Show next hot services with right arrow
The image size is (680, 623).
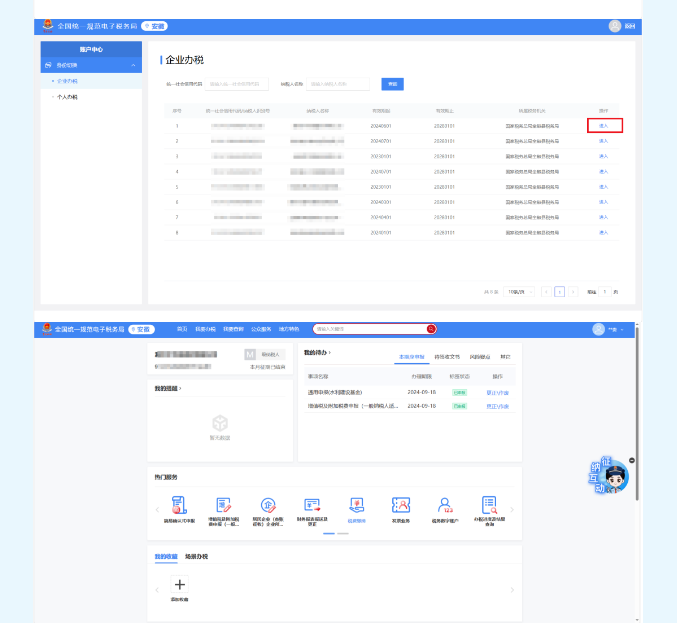coord(512,510)
